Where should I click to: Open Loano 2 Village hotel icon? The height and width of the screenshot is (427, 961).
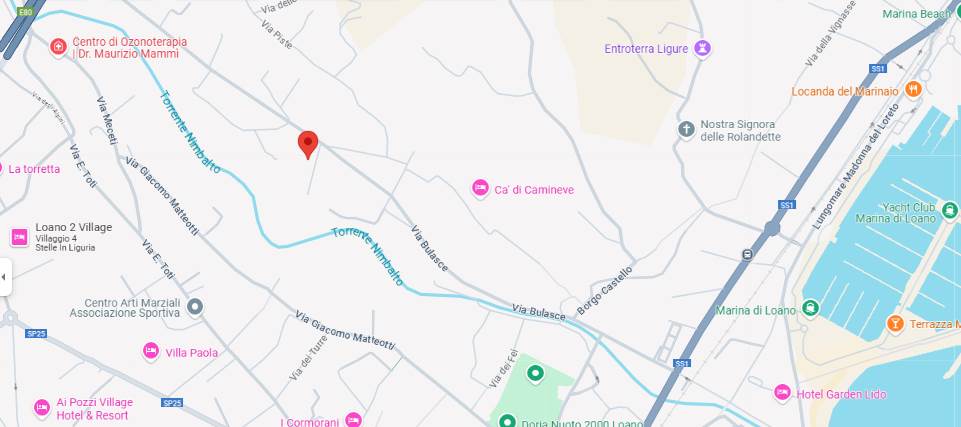20,237
